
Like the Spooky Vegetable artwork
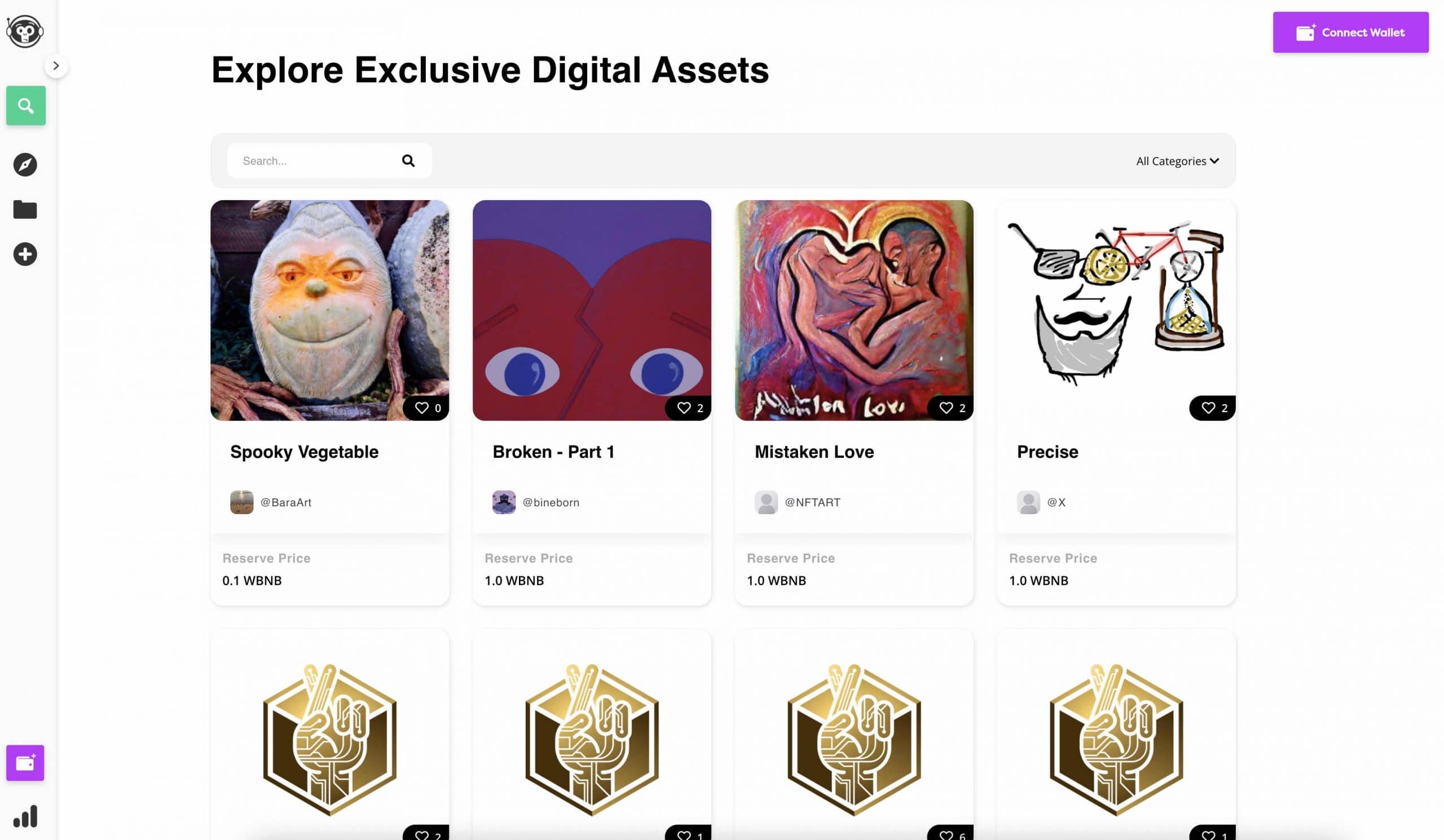click(422, 408)
